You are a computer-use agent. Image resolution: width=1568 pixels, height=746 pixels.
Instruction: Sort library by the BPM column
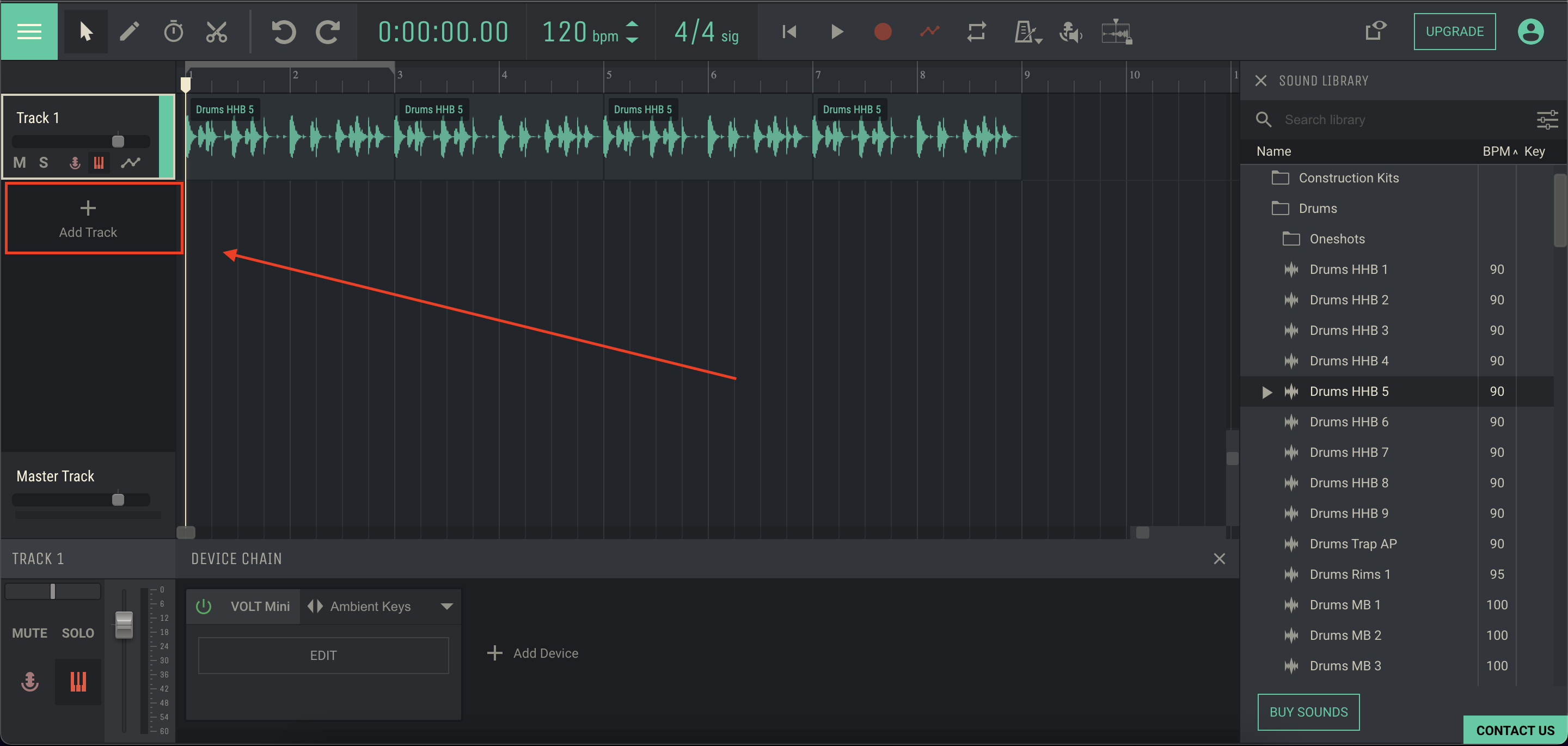coord(1496,151)
